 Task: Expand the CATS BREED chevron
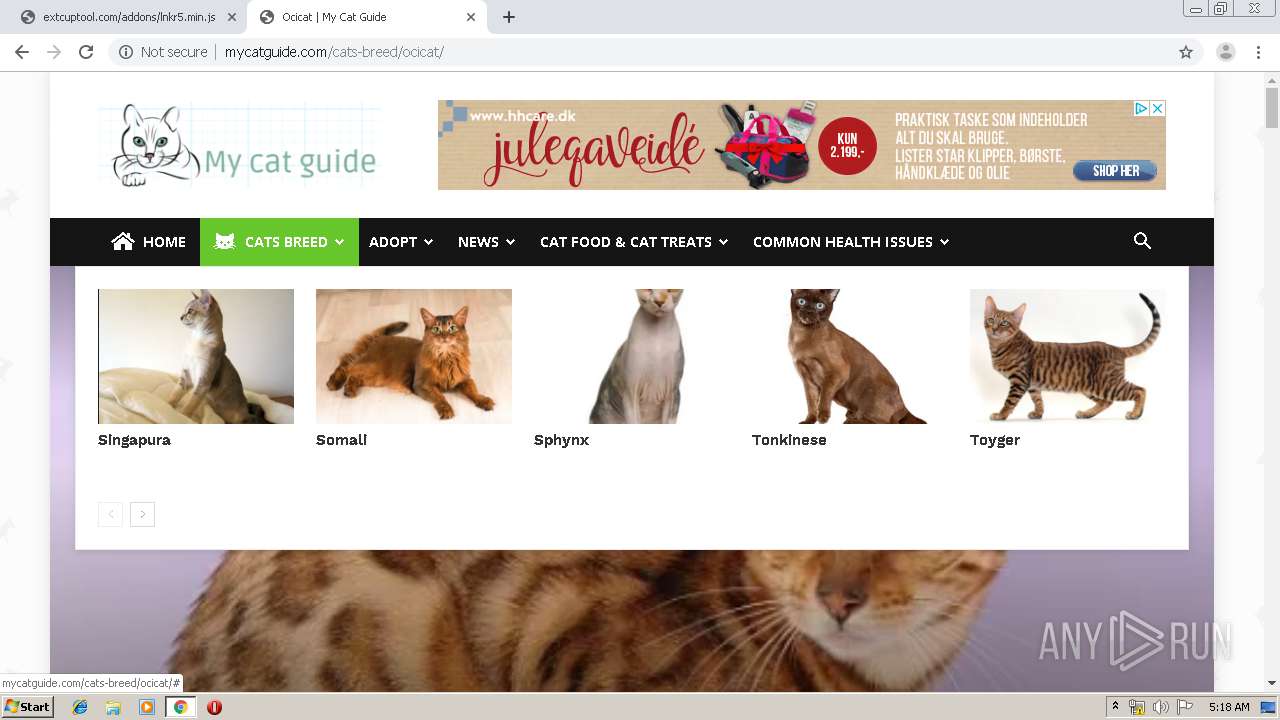pos(339,242)
